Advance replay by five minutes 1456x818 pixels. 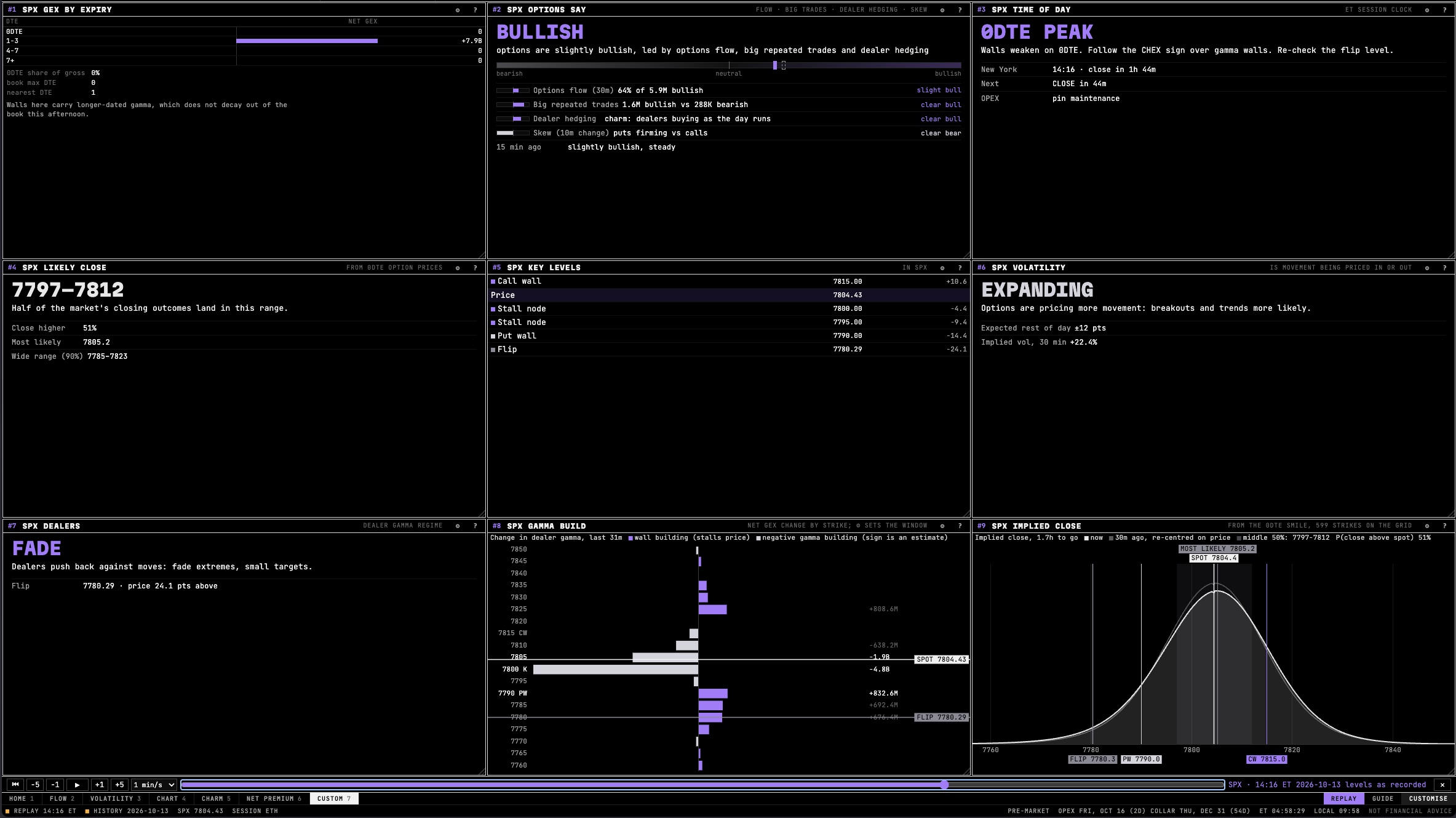point(119,785)
